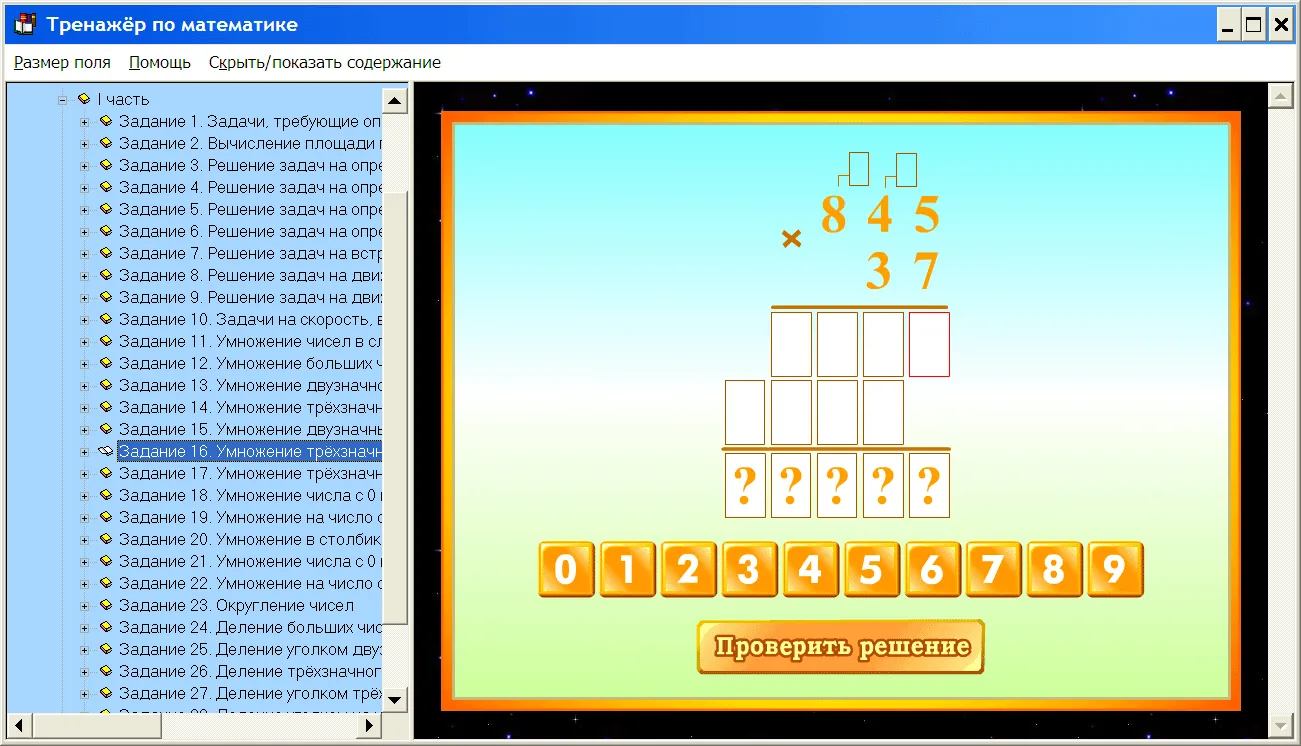Viewport: 1301px width, 746px height.
Task: Select Задание 9. Решение задач
Action: (x=250, y=298)
